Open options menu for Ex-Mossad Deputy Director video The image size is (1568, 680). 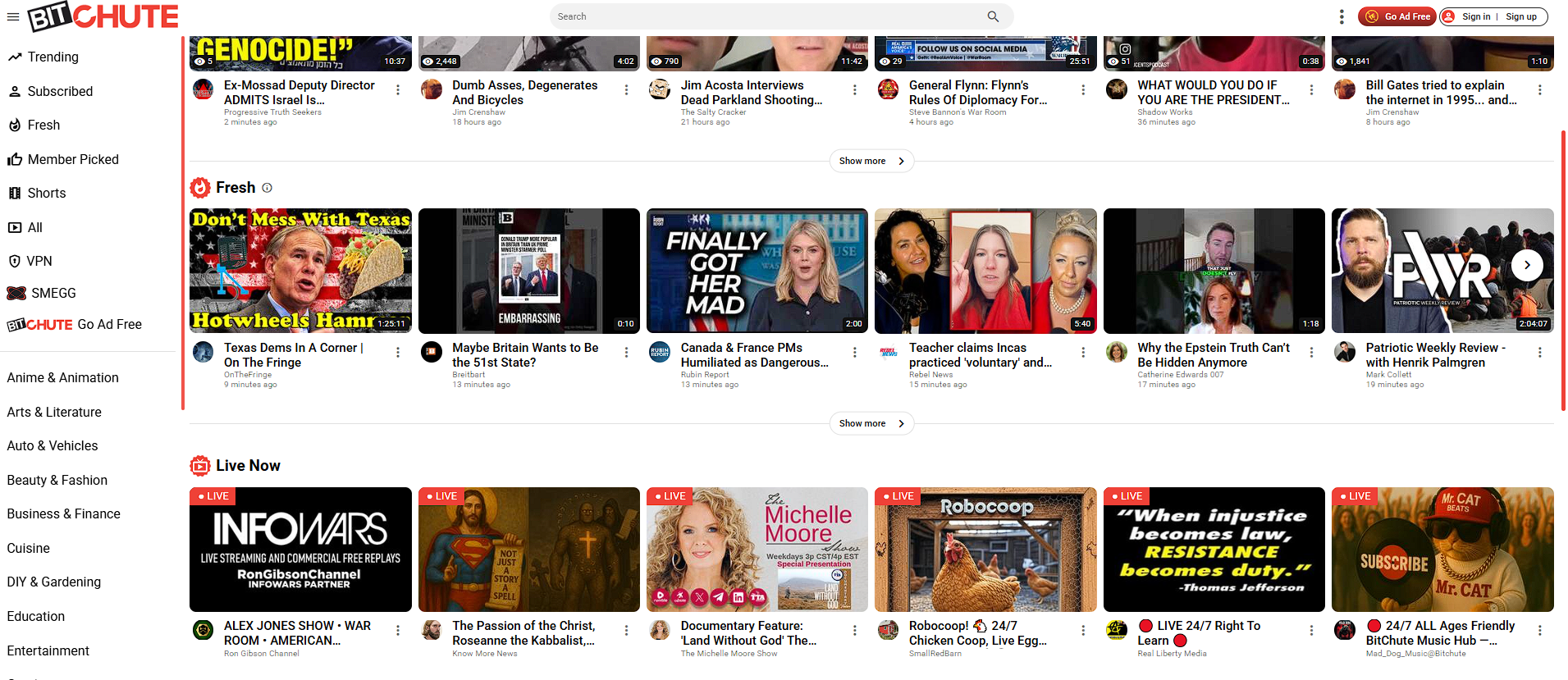[398, 90]
